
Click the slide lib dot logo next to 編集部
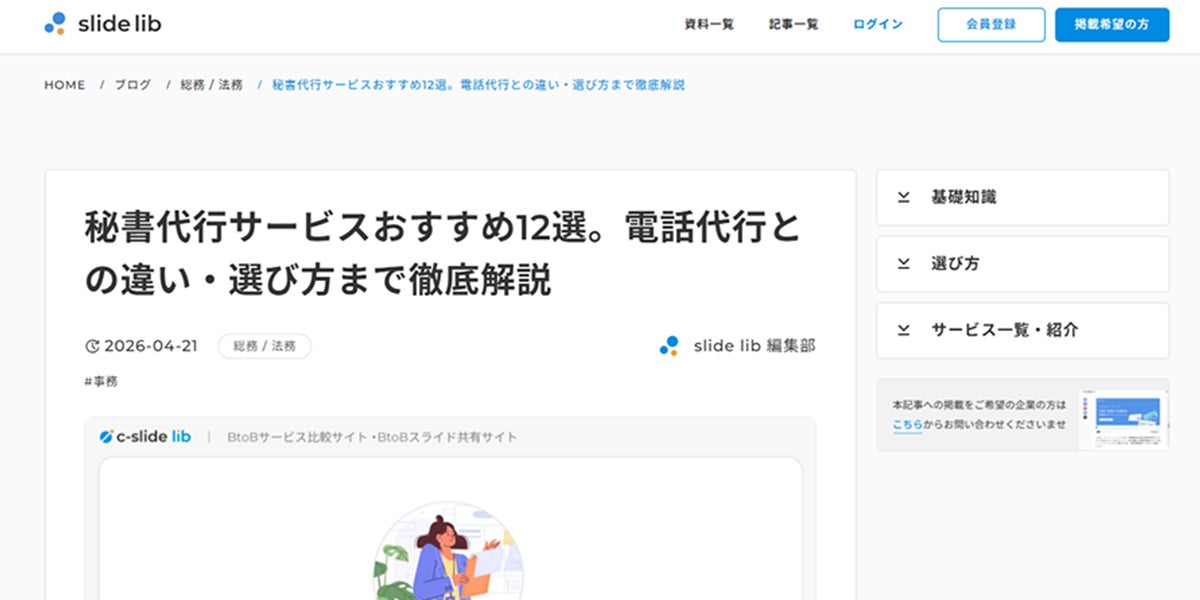(668, 346)
